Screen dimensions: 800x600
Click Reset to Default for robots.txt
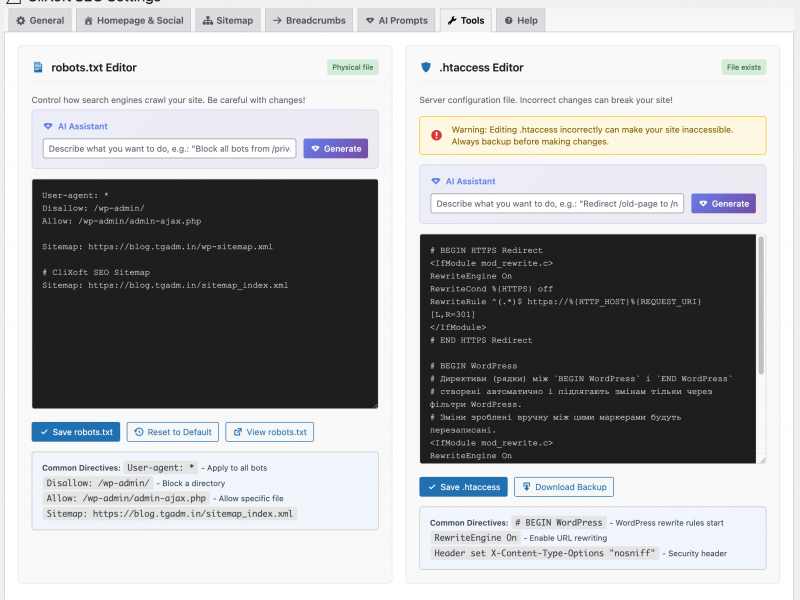[172, 431]
